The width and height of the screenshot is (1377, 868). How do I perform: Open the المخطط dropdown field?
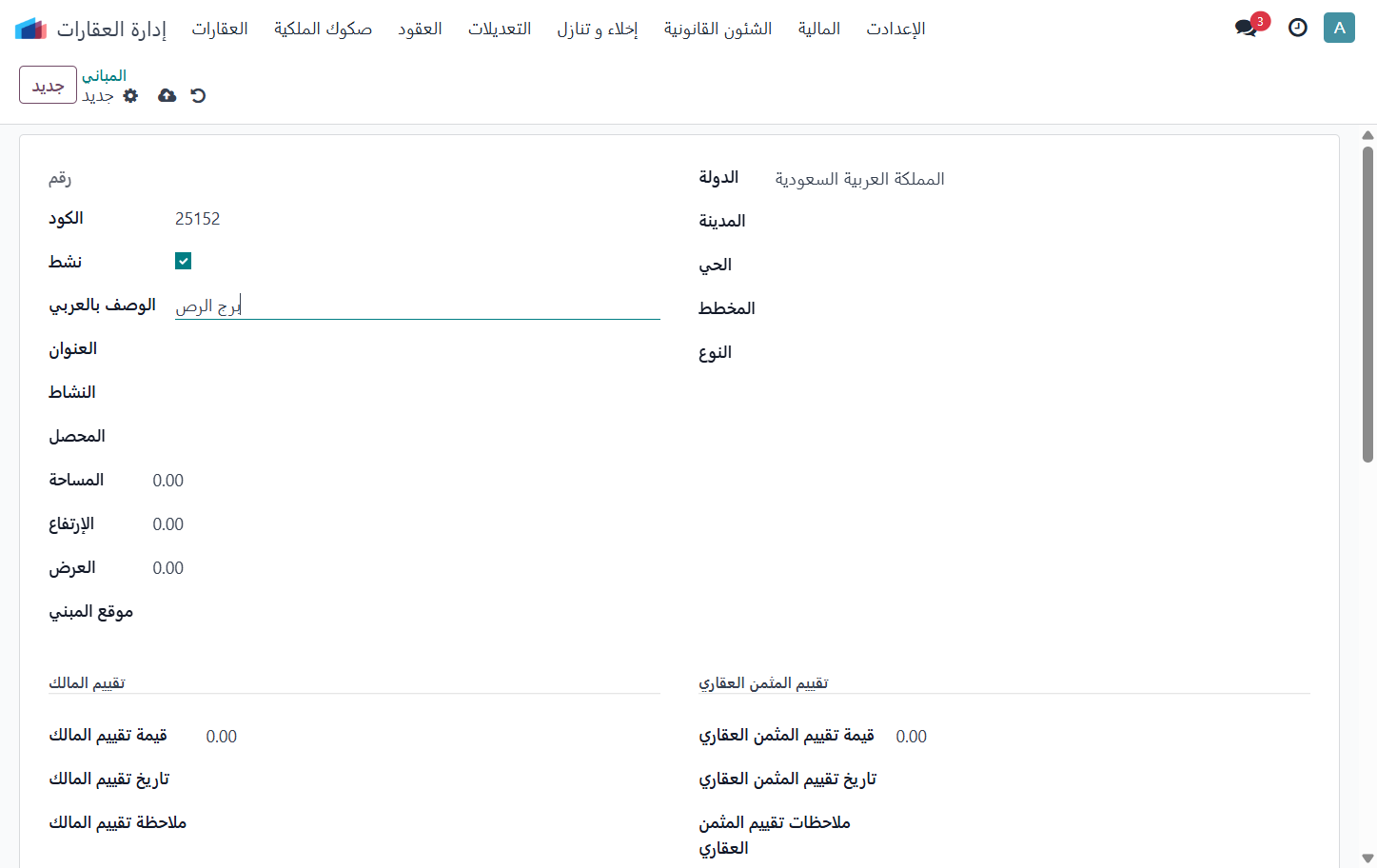point(1042,308)
